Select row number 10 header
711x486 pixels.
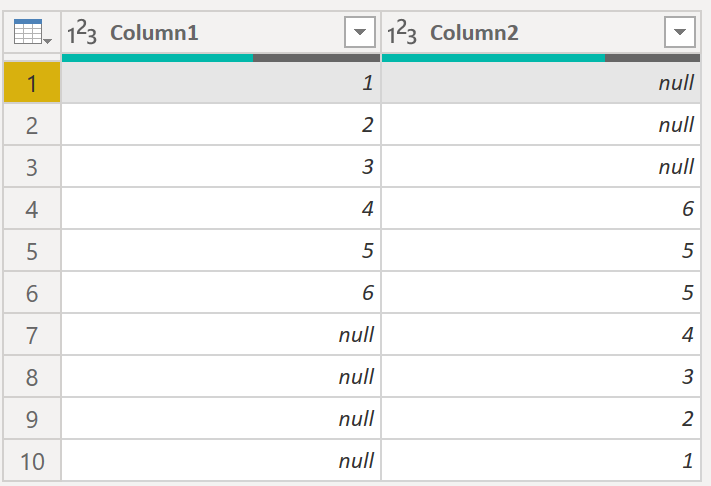coord(32,461)
